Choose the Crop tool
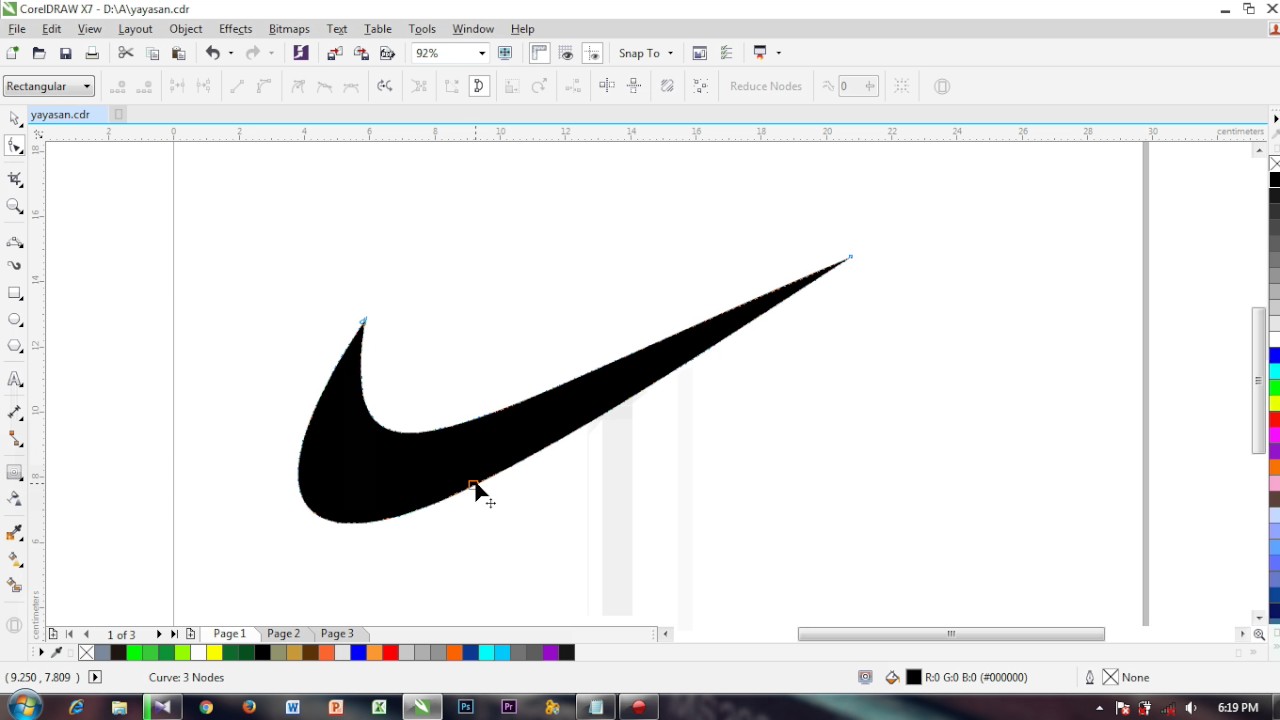Viewport: 1280px width, 720px height. click(x=15, y=179)
